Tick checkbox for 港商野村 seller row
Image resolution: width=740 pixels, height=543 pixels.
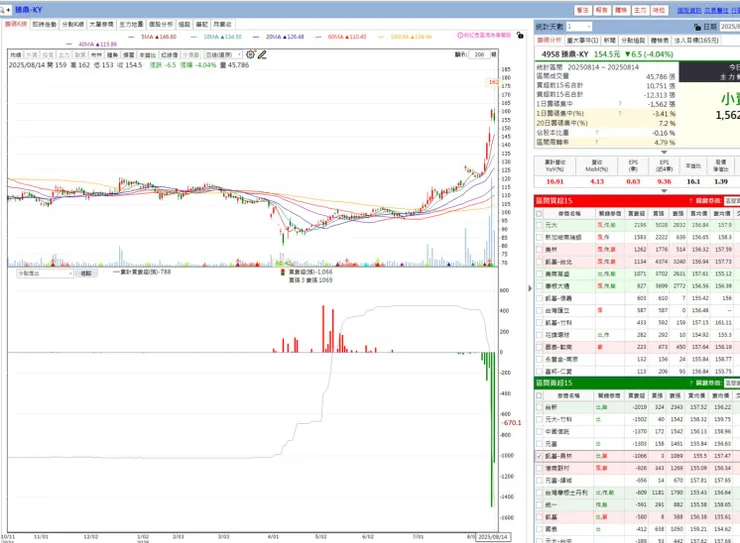tap(539, 468)
